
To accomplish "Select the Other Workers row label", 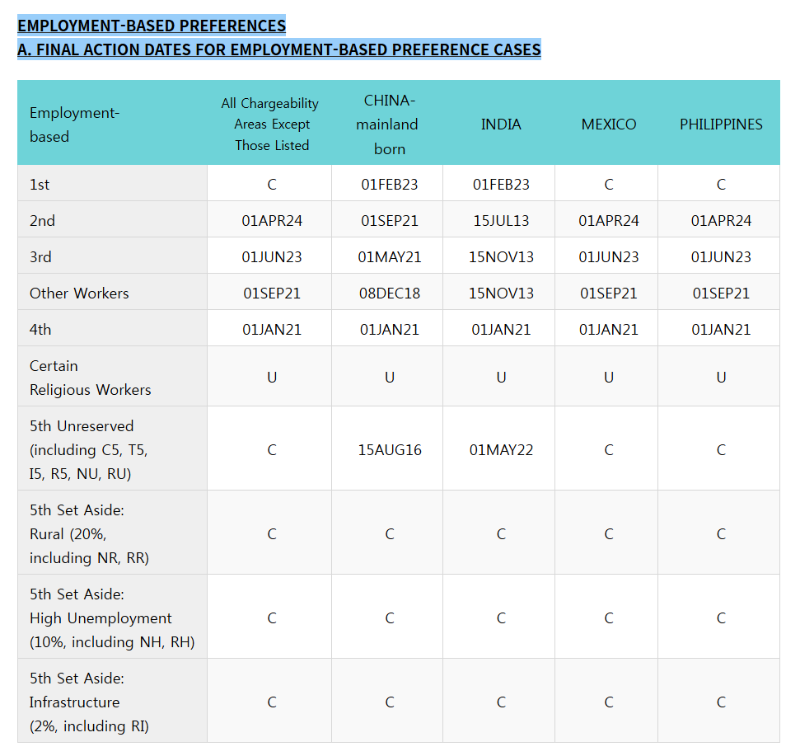I will 79,293.
